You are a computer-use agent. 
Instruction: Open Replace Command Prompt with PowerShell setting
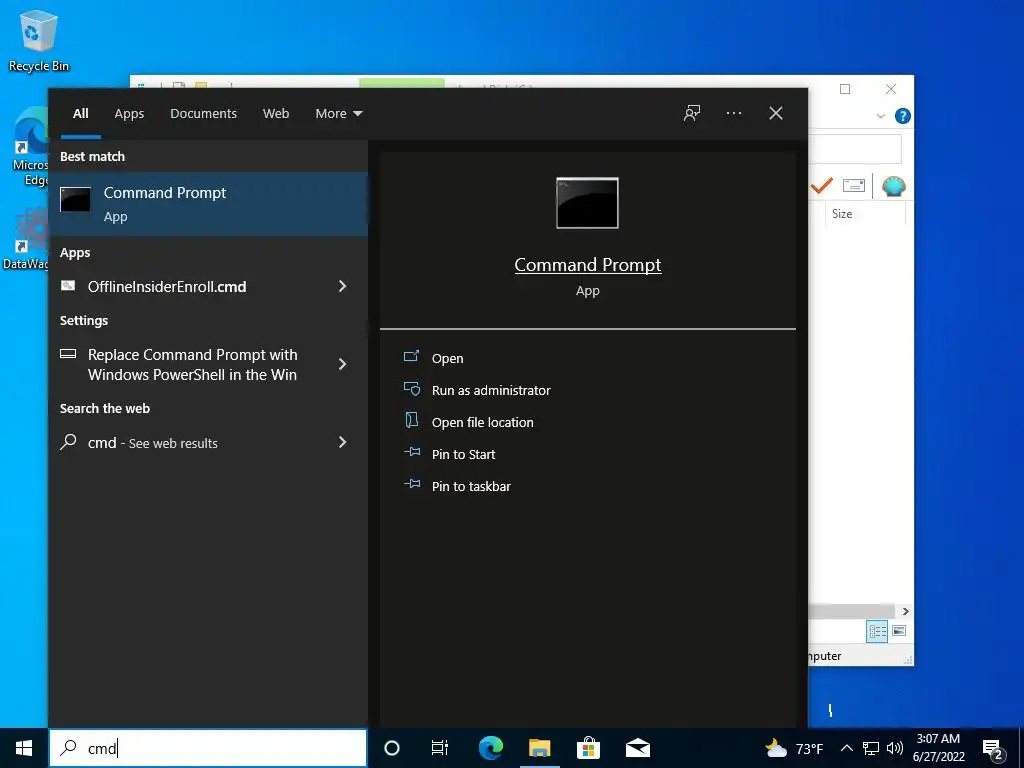[x=192, y=364]
